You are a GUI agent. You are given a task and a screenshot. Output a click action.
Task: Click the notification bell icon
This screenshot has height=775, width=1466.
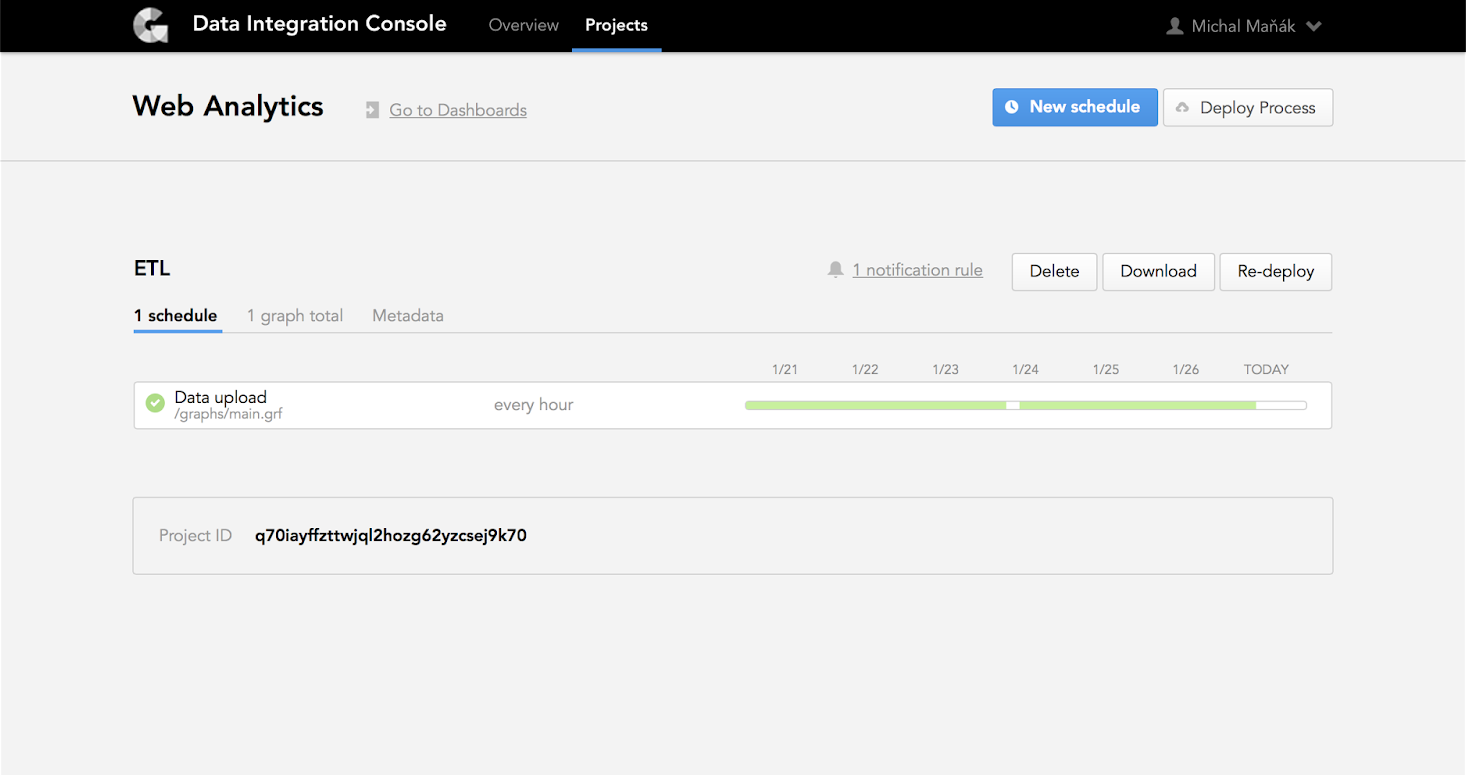click(836, 270)
